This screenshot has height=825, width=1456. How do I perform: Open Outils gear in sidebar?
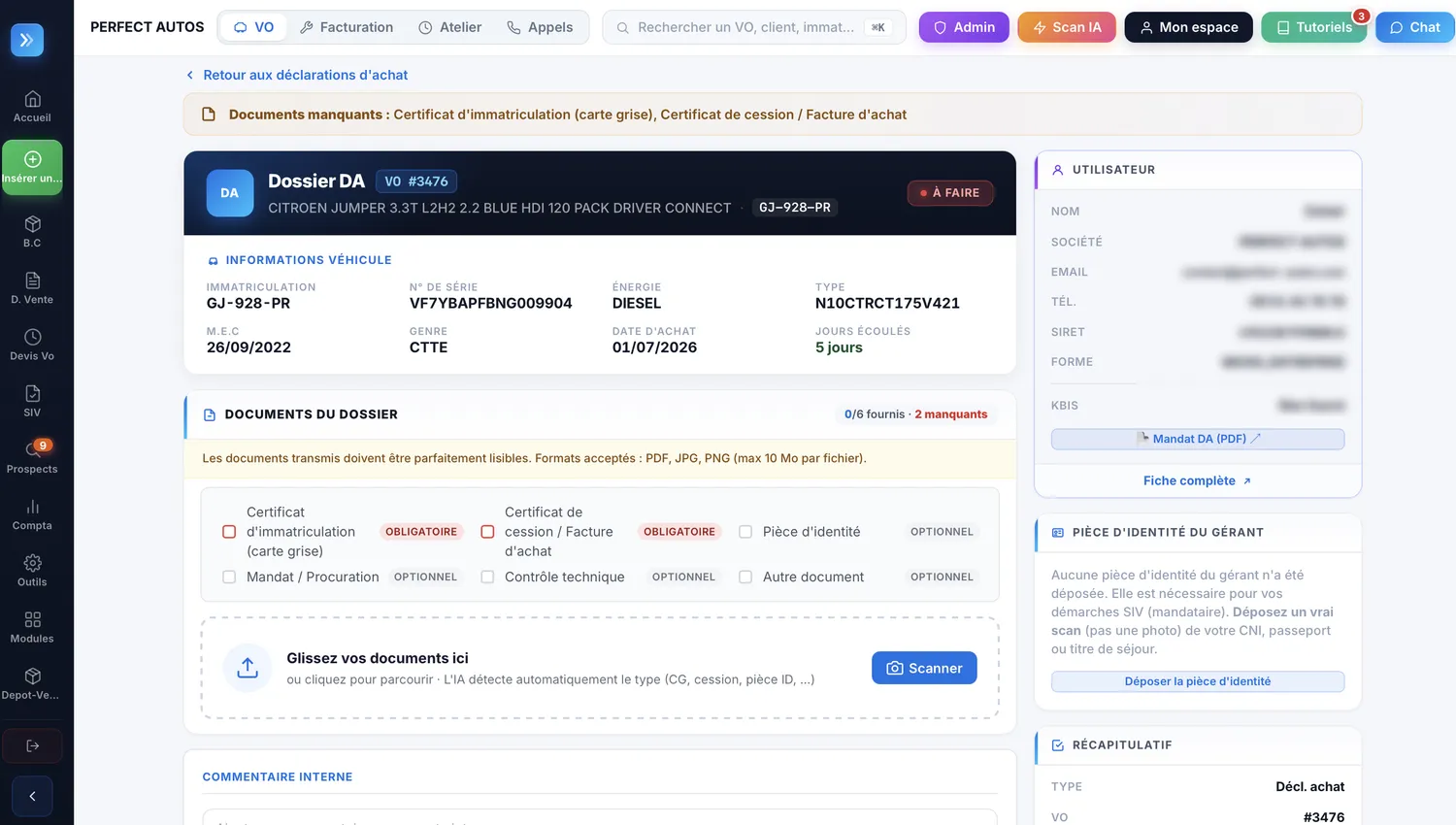[32, 571]
